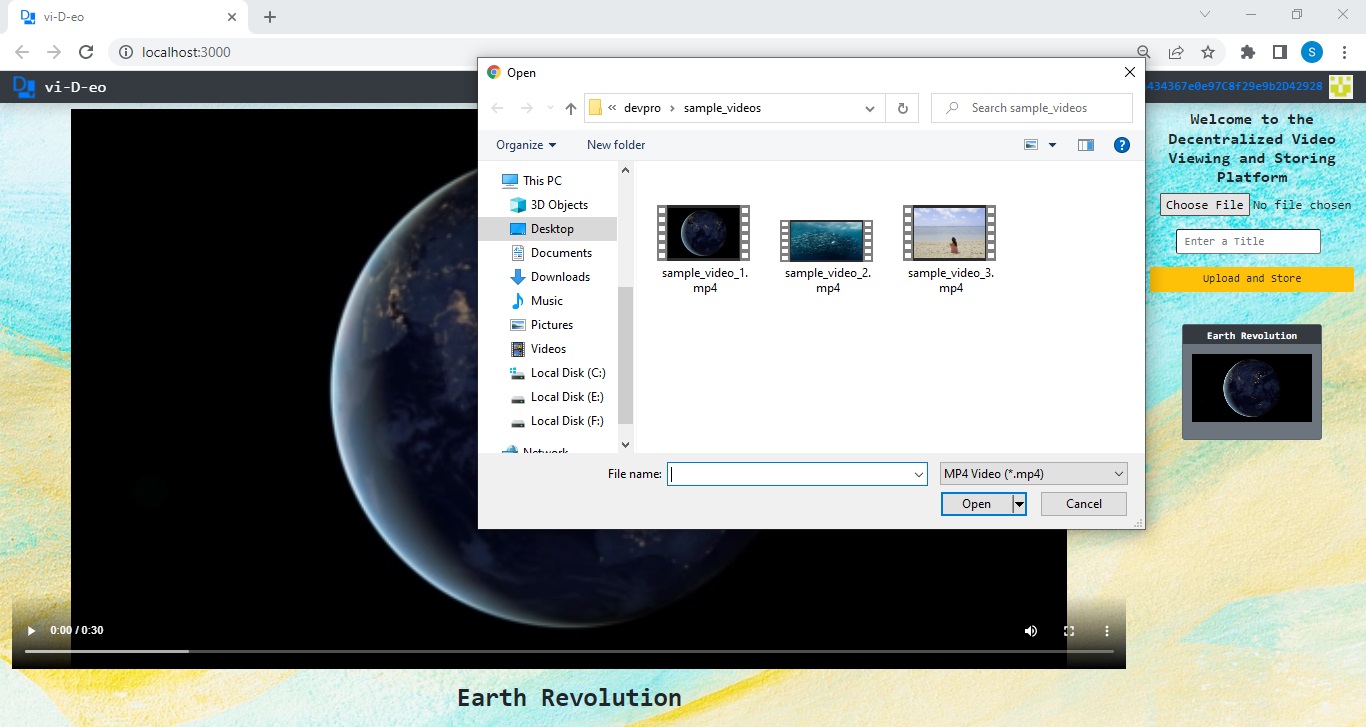This screenshot has height=727, width=1366.
Task: Open the dropdown arrow beside the Open button
Action: coord(1020,504)
